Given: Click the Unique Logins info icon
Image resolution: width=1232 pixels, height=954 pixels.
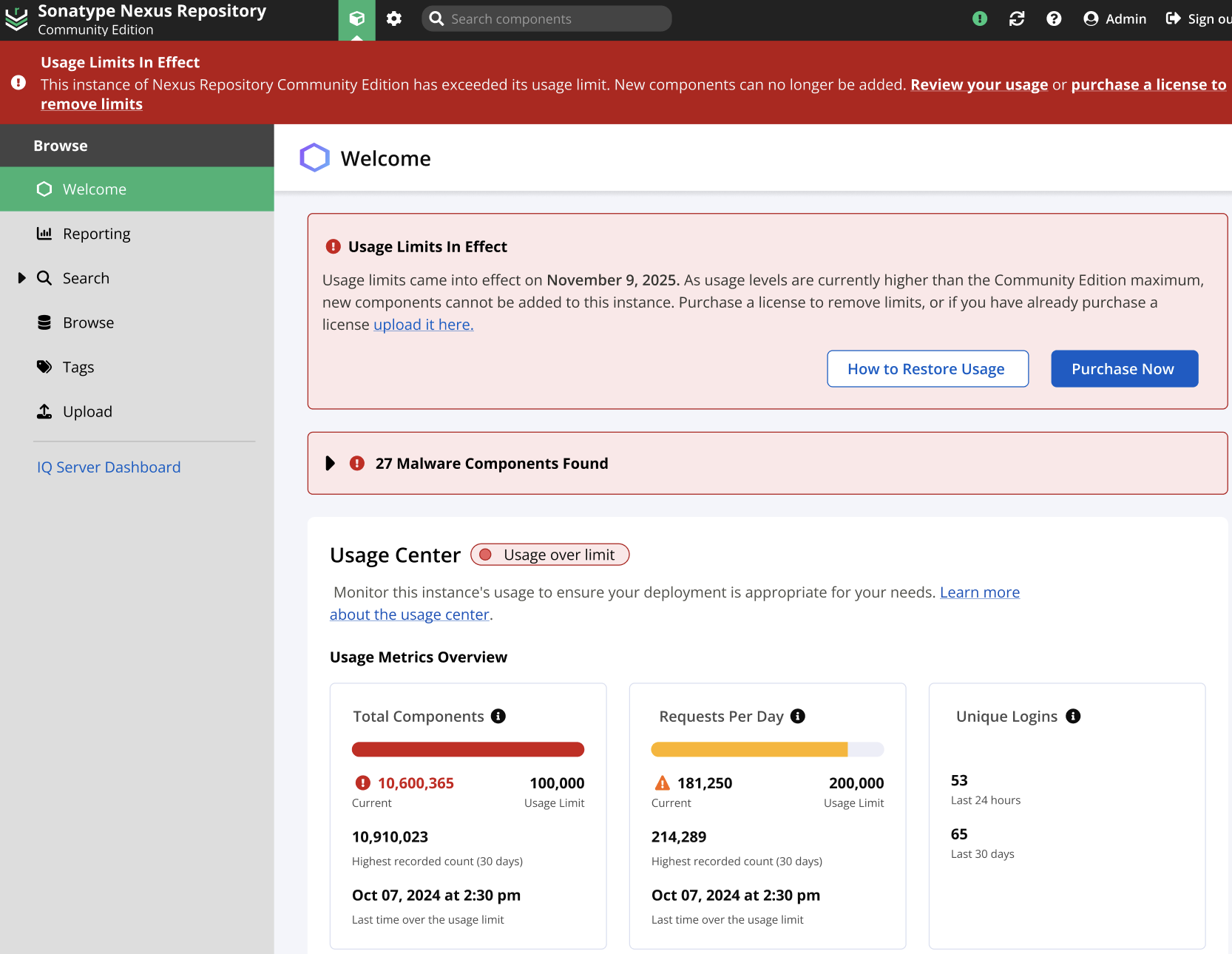Looking at the screenshot, I should [1073, 716].
